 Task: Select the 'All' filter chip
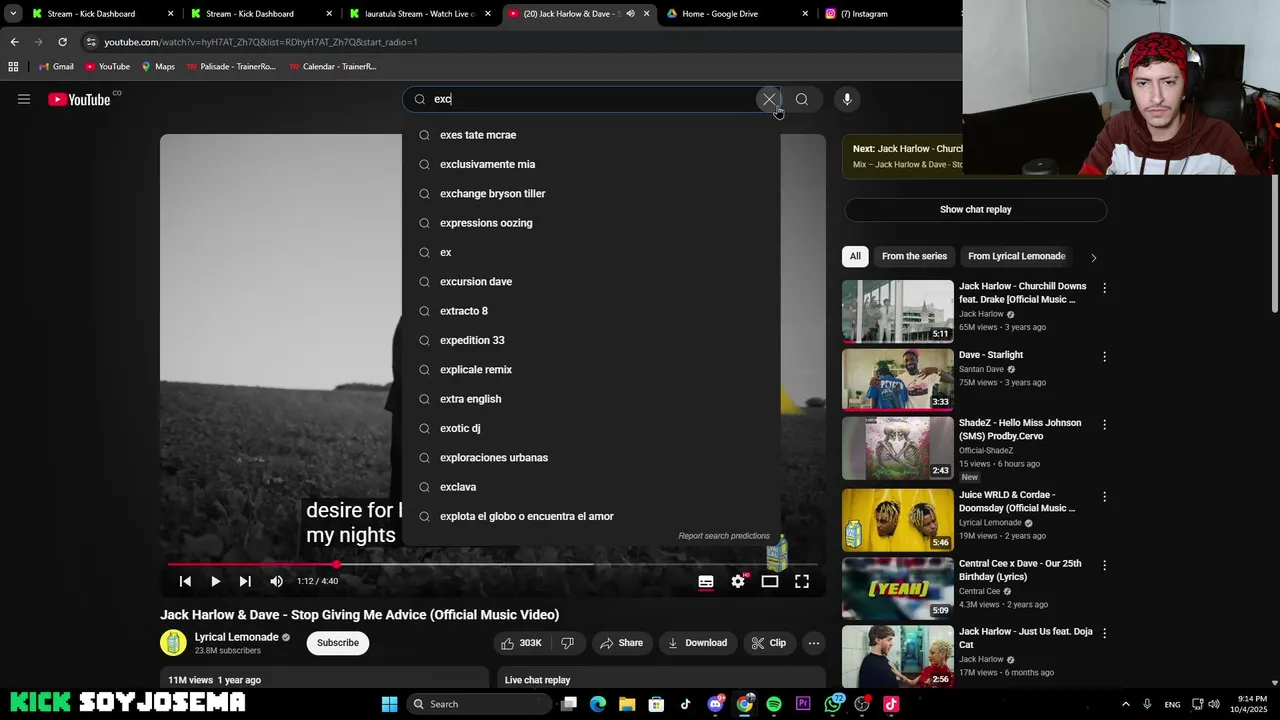(855, 256)
